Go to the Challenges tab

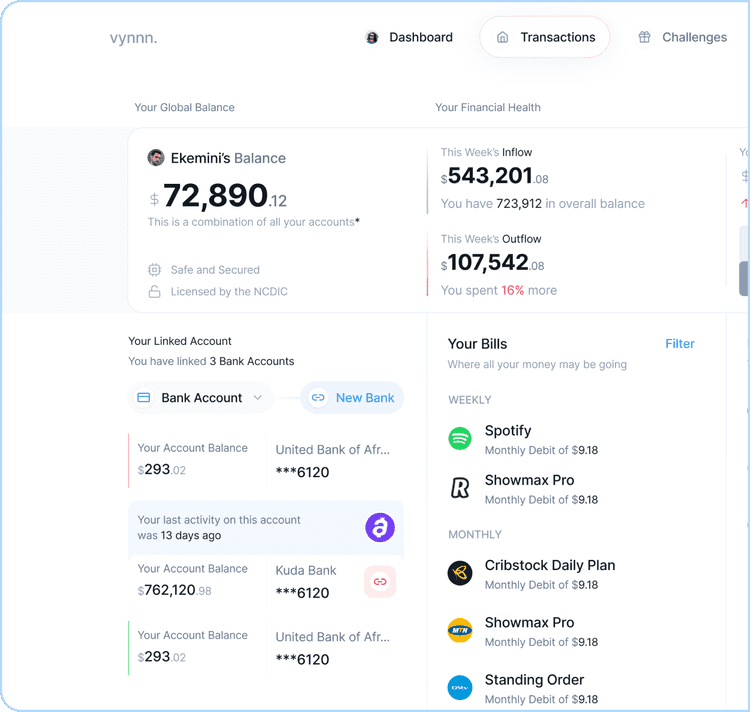point(682,37)
